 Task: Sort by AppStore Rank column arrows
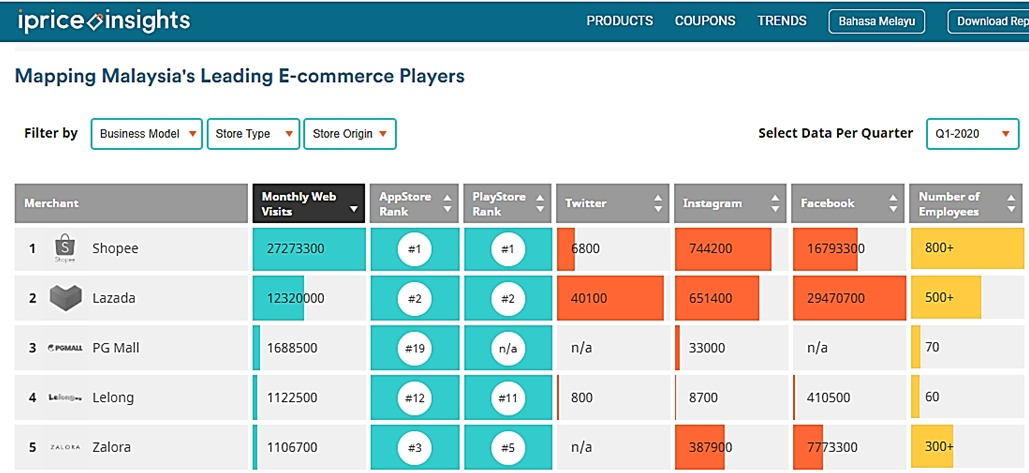coord(447,203)
